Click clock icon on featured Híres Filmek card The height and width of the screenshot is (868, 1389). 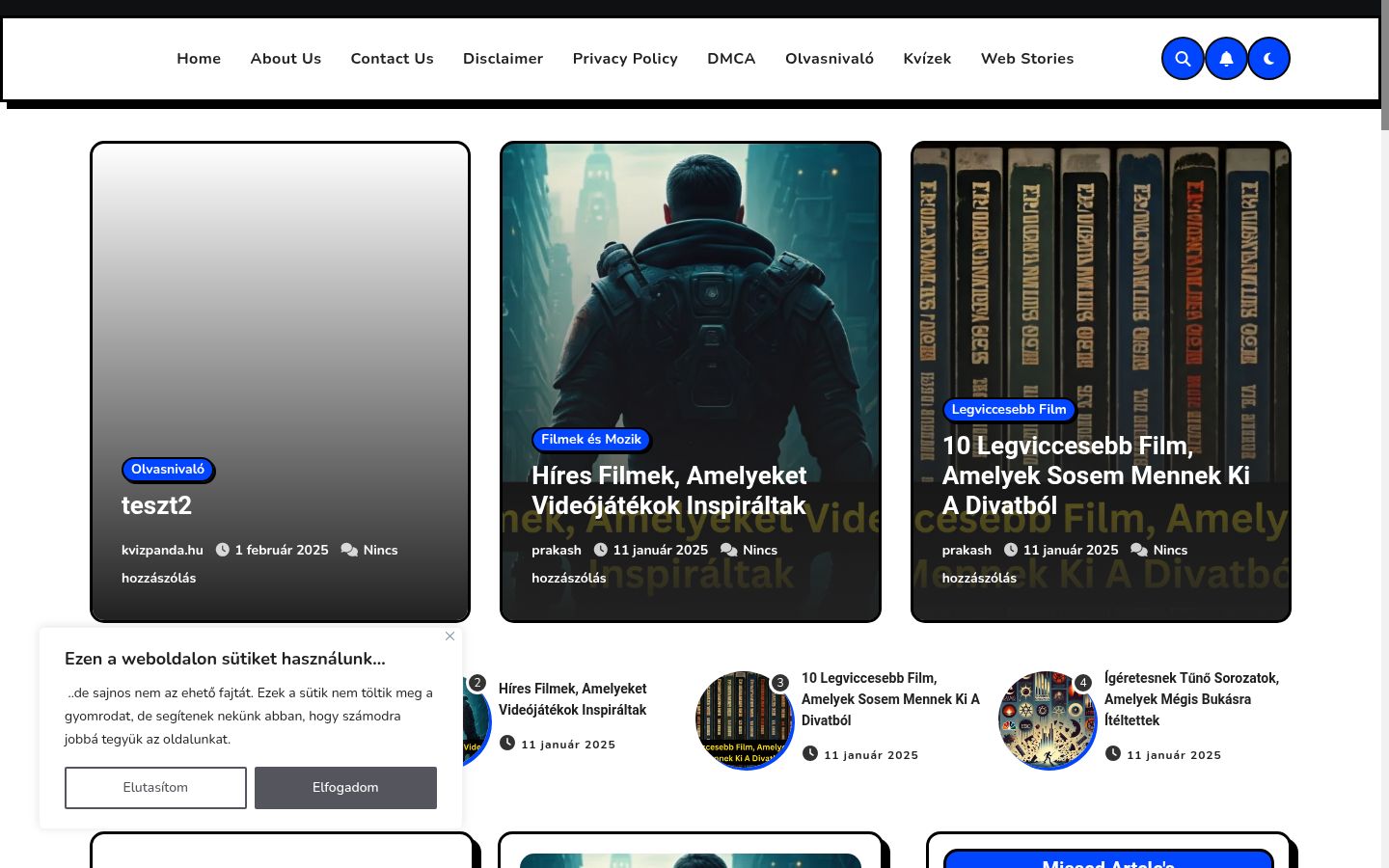click(x=601, y=550)
